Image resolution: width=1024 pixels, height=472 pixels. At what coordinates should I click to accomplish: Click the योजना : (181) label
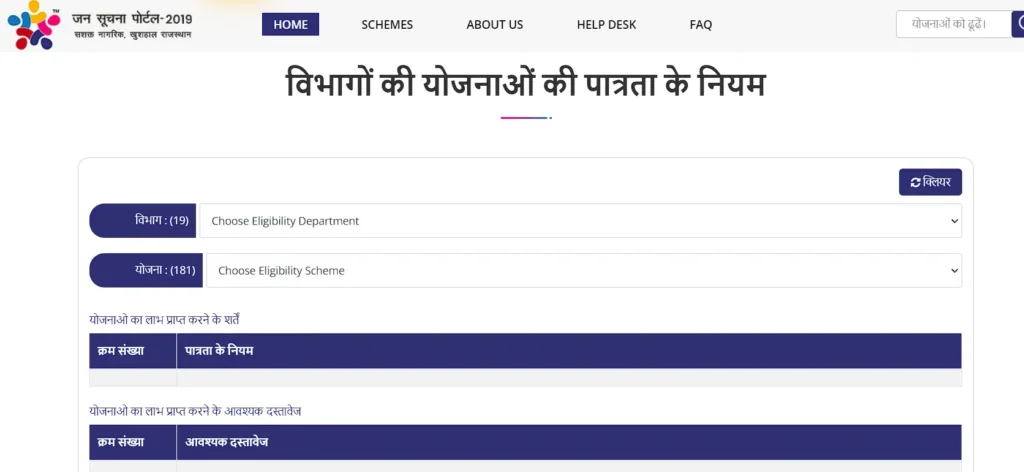coord(146,270)
